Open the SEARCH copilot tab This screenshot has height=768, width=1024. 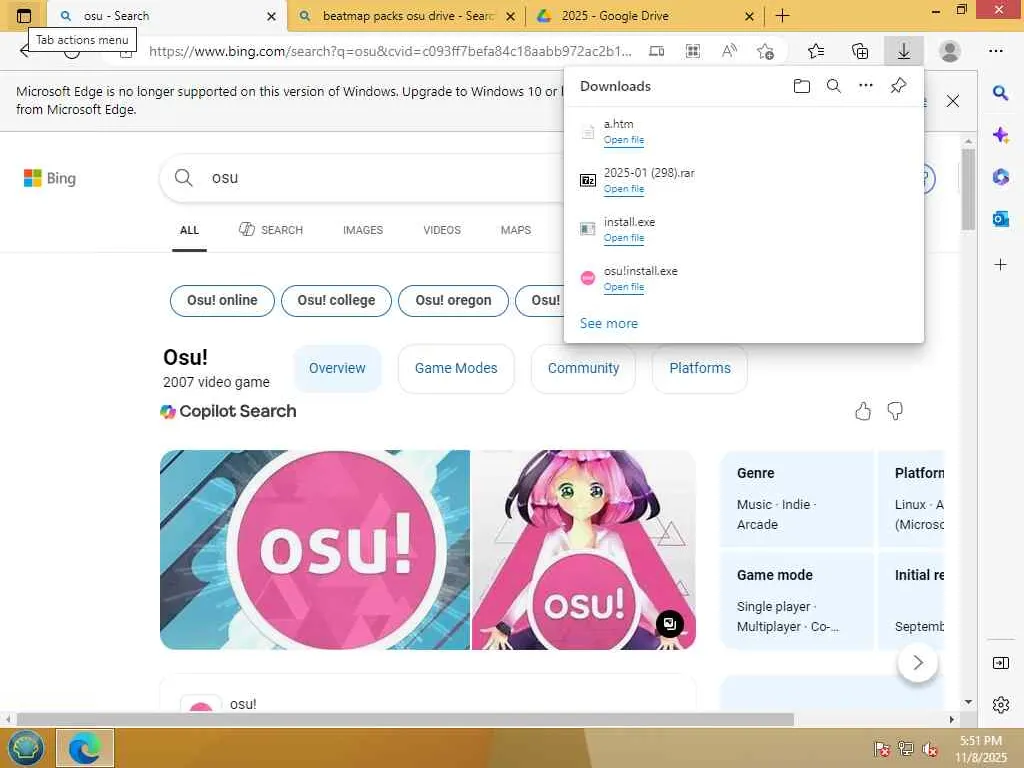point(271,230)
